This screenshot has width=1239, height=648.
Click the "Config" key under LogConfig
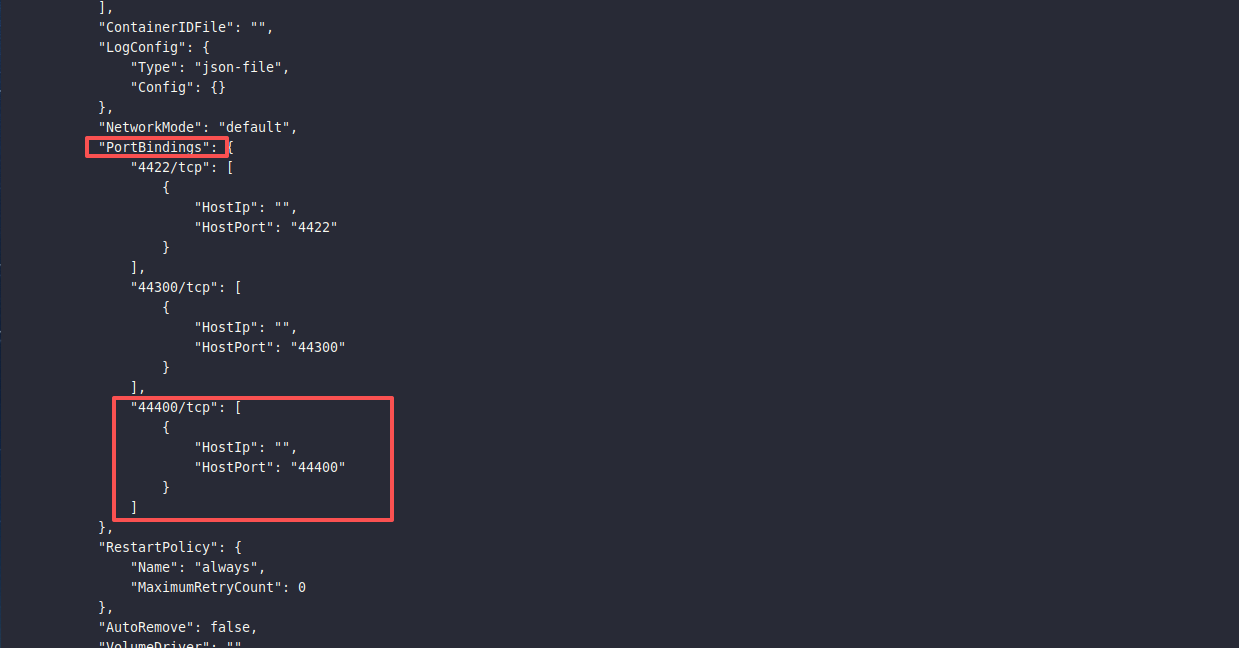click(x=162, y=87)
